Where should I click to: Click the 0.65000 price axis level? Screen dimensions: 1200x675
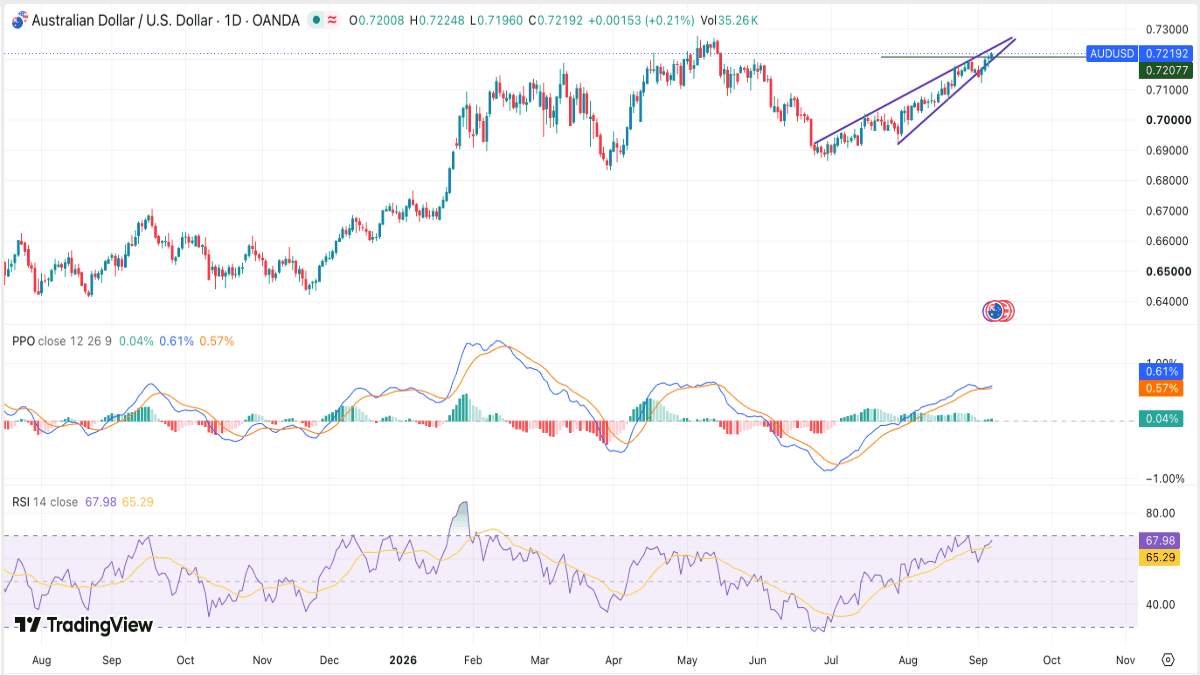(x=1166, y=271)
